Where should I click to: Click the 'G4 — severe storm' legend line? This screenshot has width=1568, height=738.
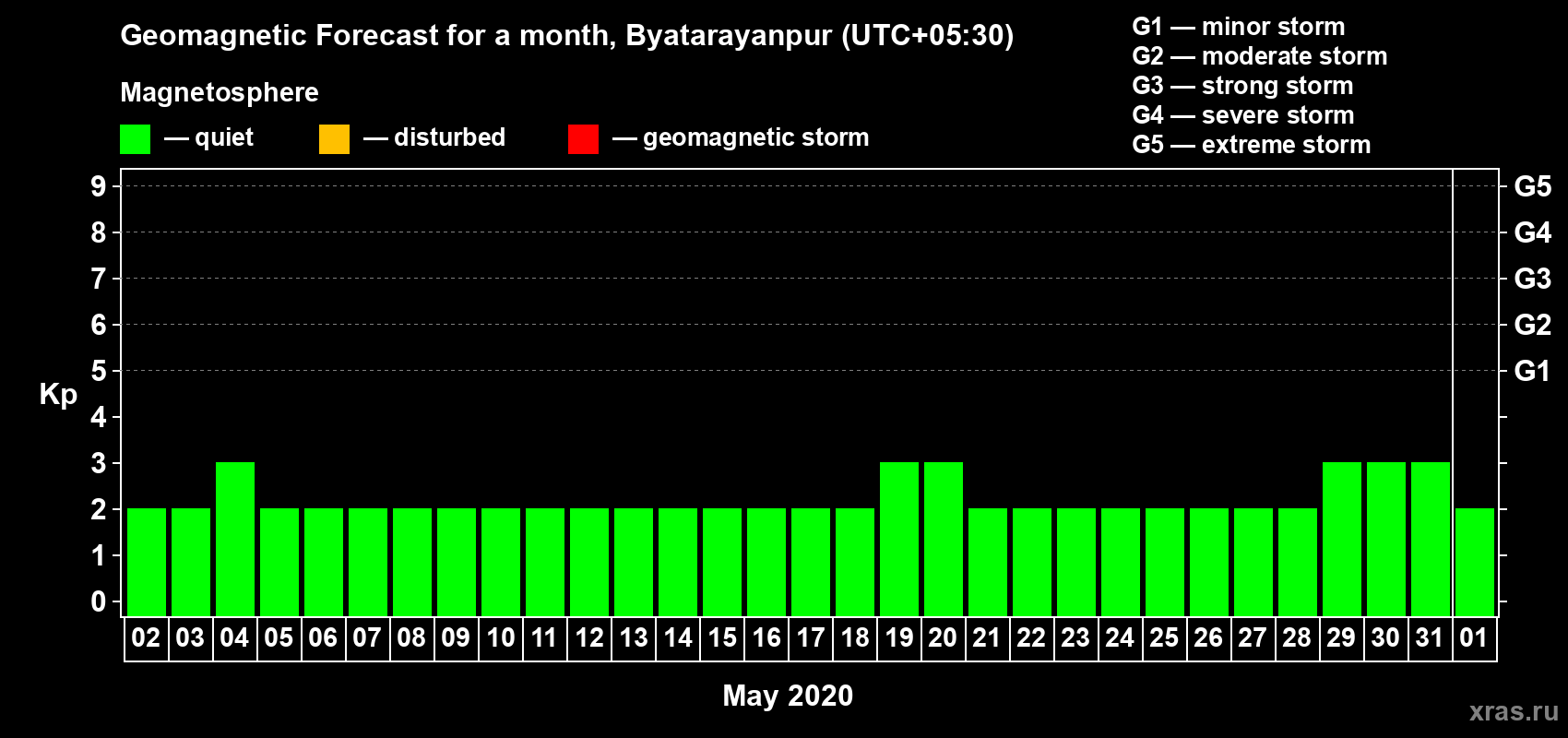click(1243, 115)
